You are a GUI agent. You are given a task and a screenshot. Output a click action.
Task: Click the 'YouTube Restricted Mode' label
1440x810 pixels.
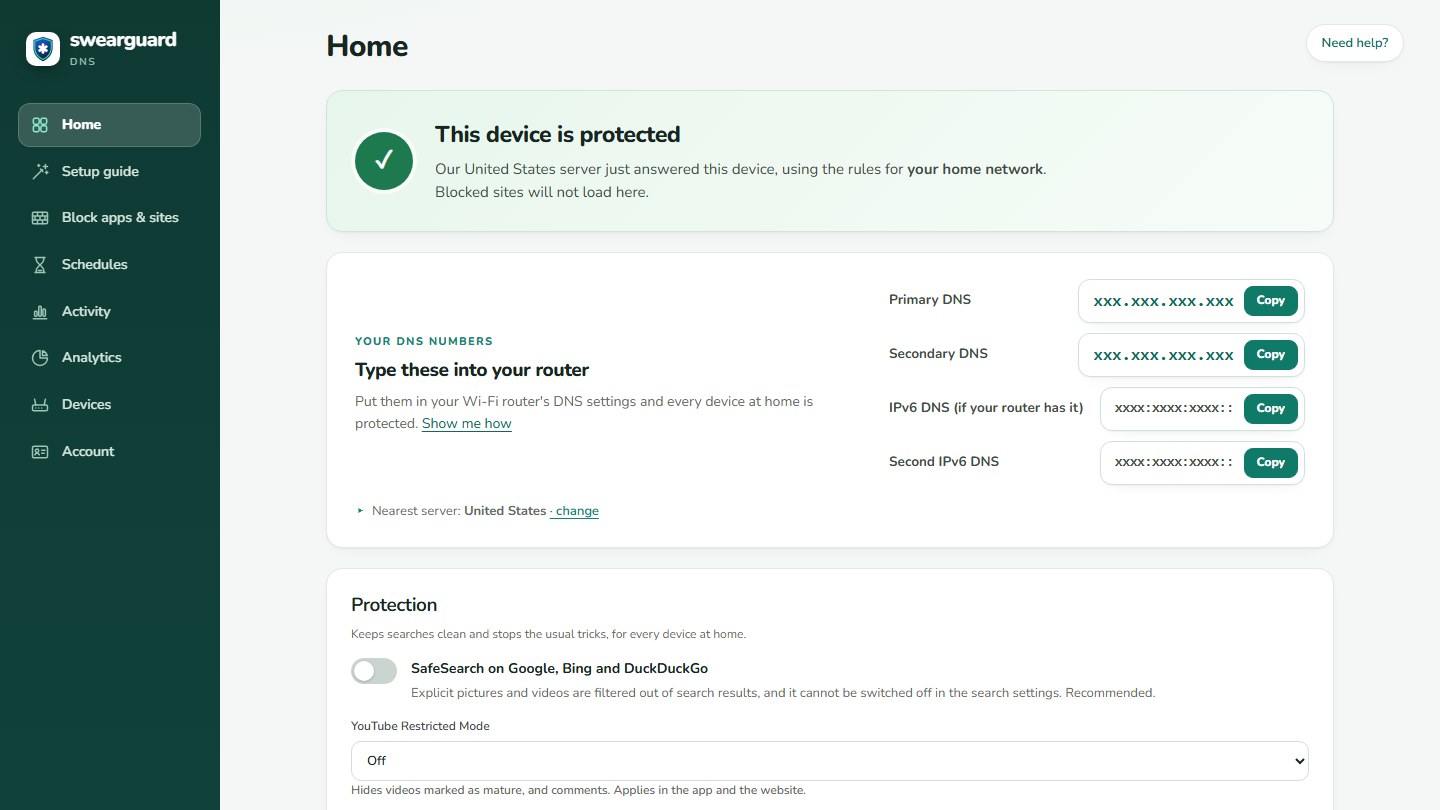tap(420, 726)
